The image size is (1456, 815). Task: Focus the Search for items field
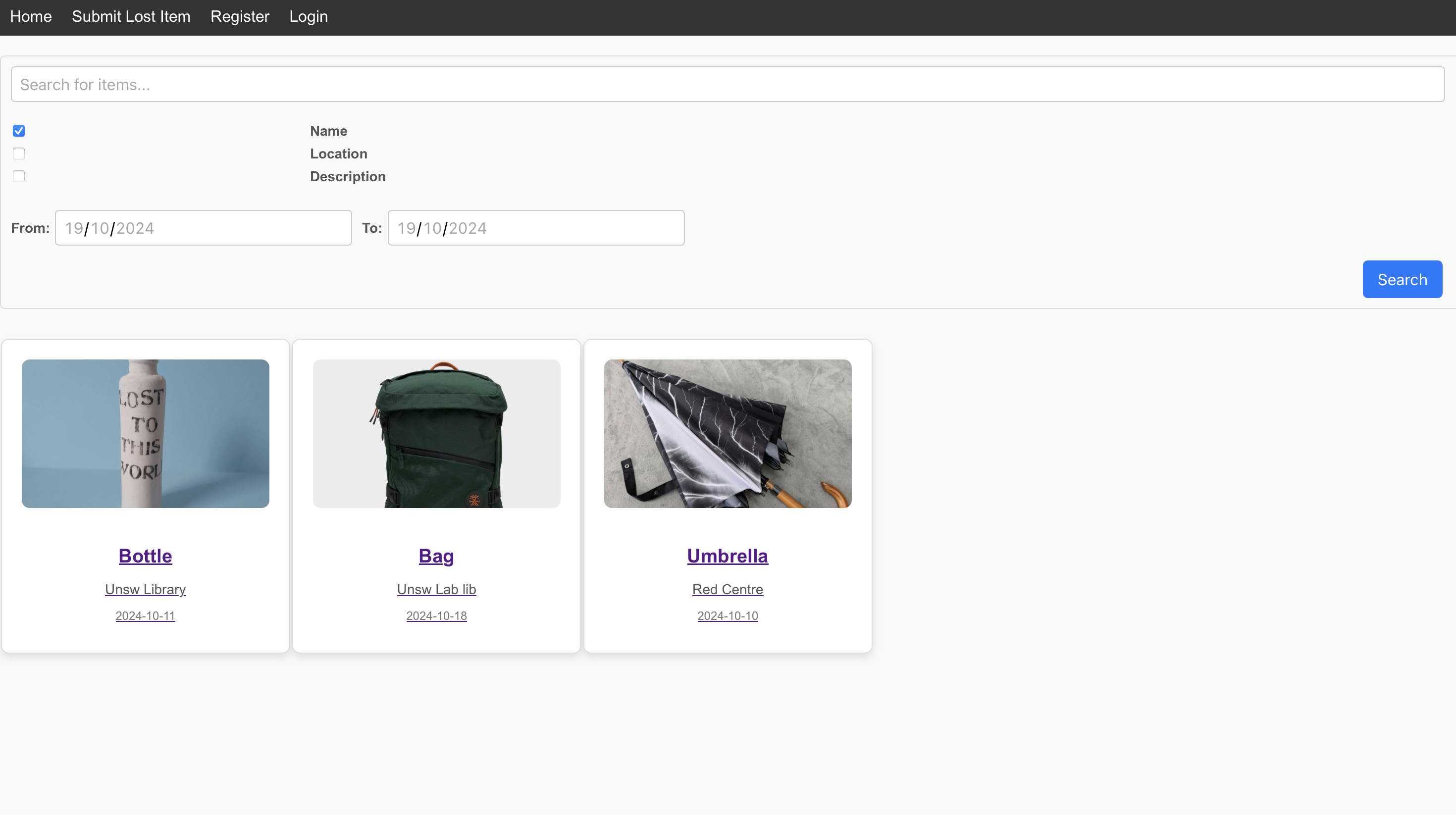click(x=728, y=84)
